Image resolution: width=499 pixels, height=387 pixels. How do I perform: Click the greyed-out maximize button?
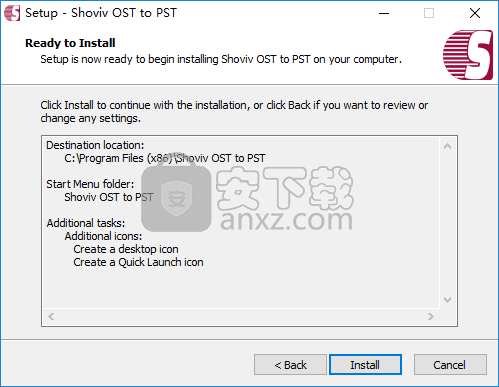429,13
